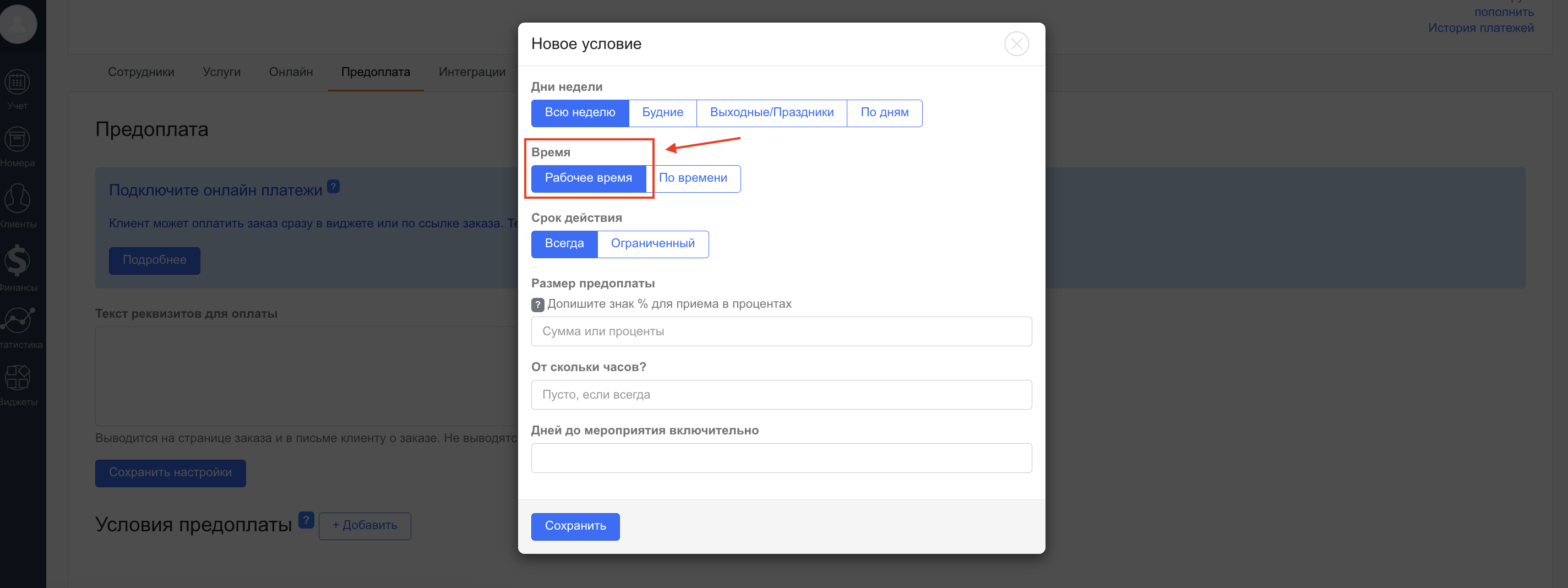Select the По дням option

[884, 113]
